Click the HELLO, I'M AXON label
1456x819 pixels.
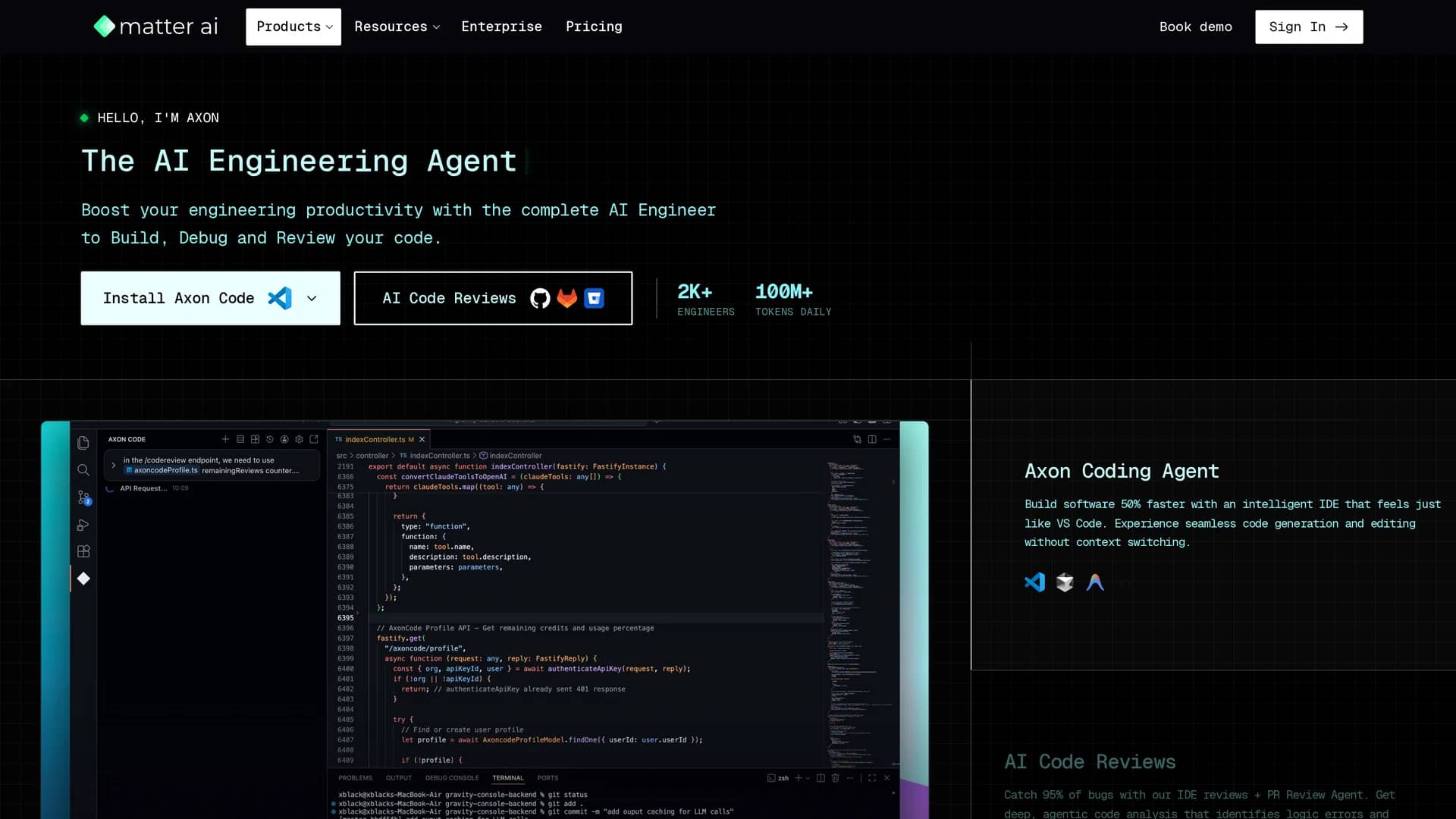(158, 118)
